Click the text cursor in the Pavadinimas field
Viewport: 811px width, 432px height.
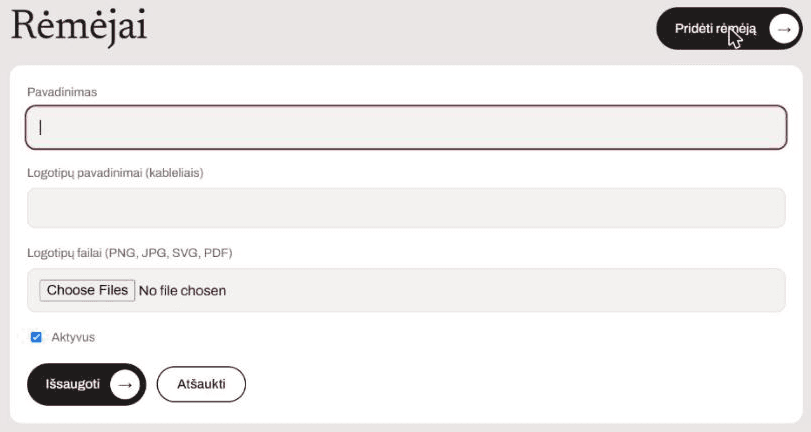[x=40, y=127]
